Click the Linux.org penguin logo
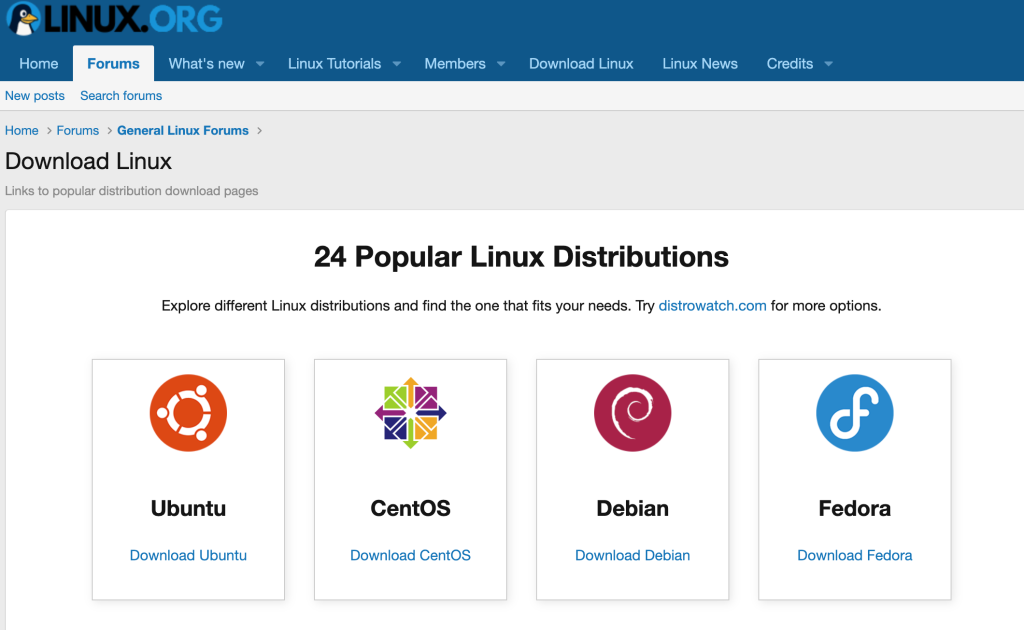This screenshot has height=630, width=1024. pos(114,18)
